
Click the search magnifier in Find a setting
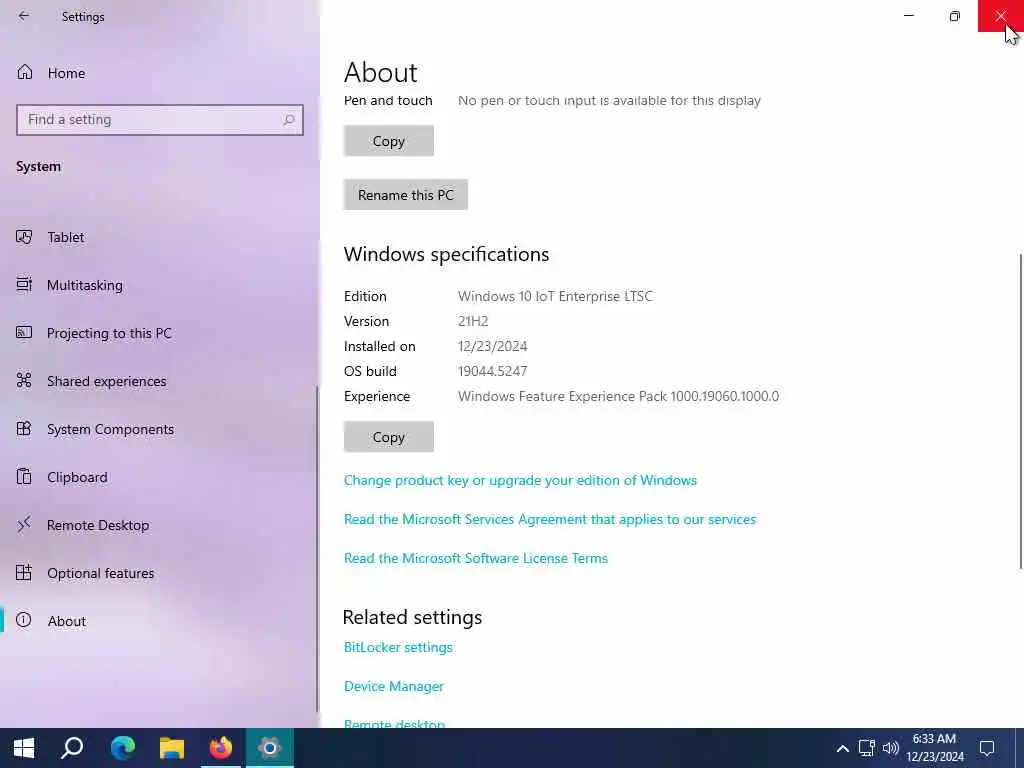[x=289, y=120]
